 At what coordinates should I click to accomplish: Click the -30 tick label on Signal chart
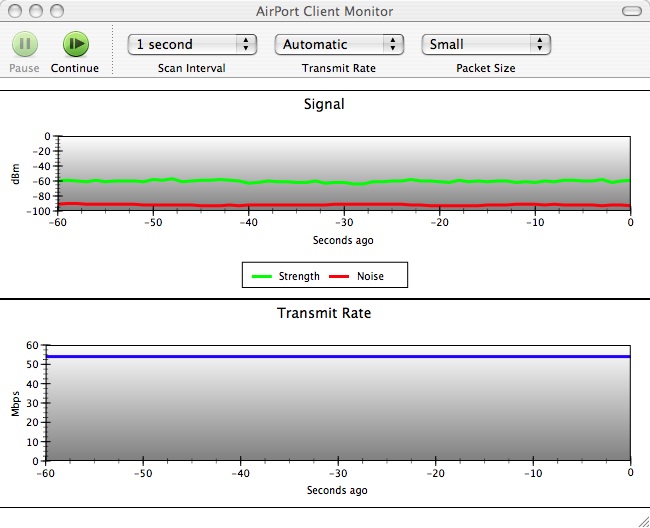[x=344, y=223]
